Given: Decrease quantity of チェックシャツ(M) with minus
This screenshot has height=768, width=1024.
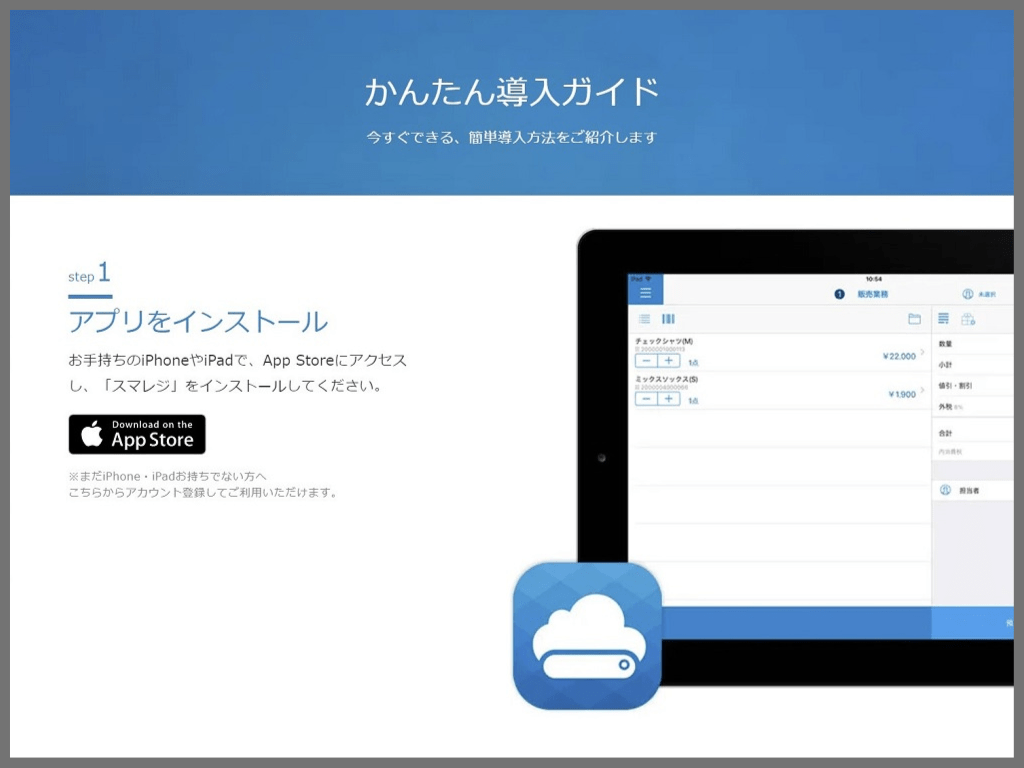Looking at the screenshot, I should [646, 361].
